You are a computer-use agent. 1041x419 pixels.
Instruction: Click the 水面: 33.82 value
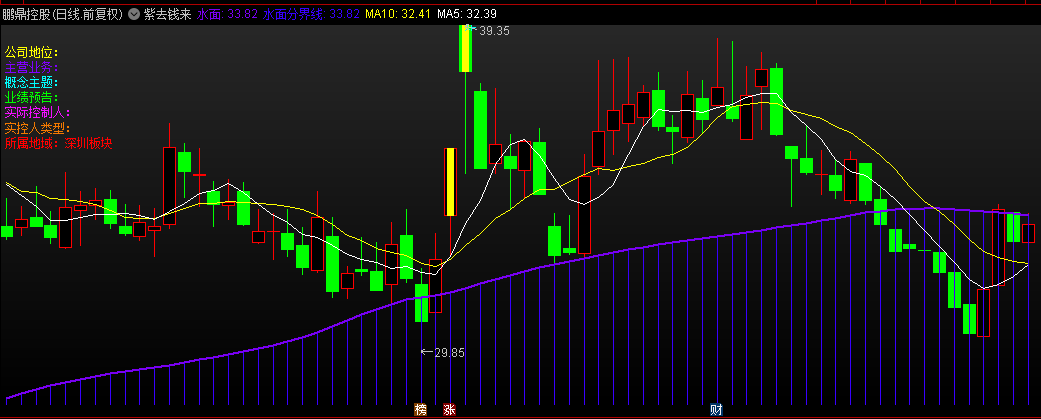click(227, 14)
